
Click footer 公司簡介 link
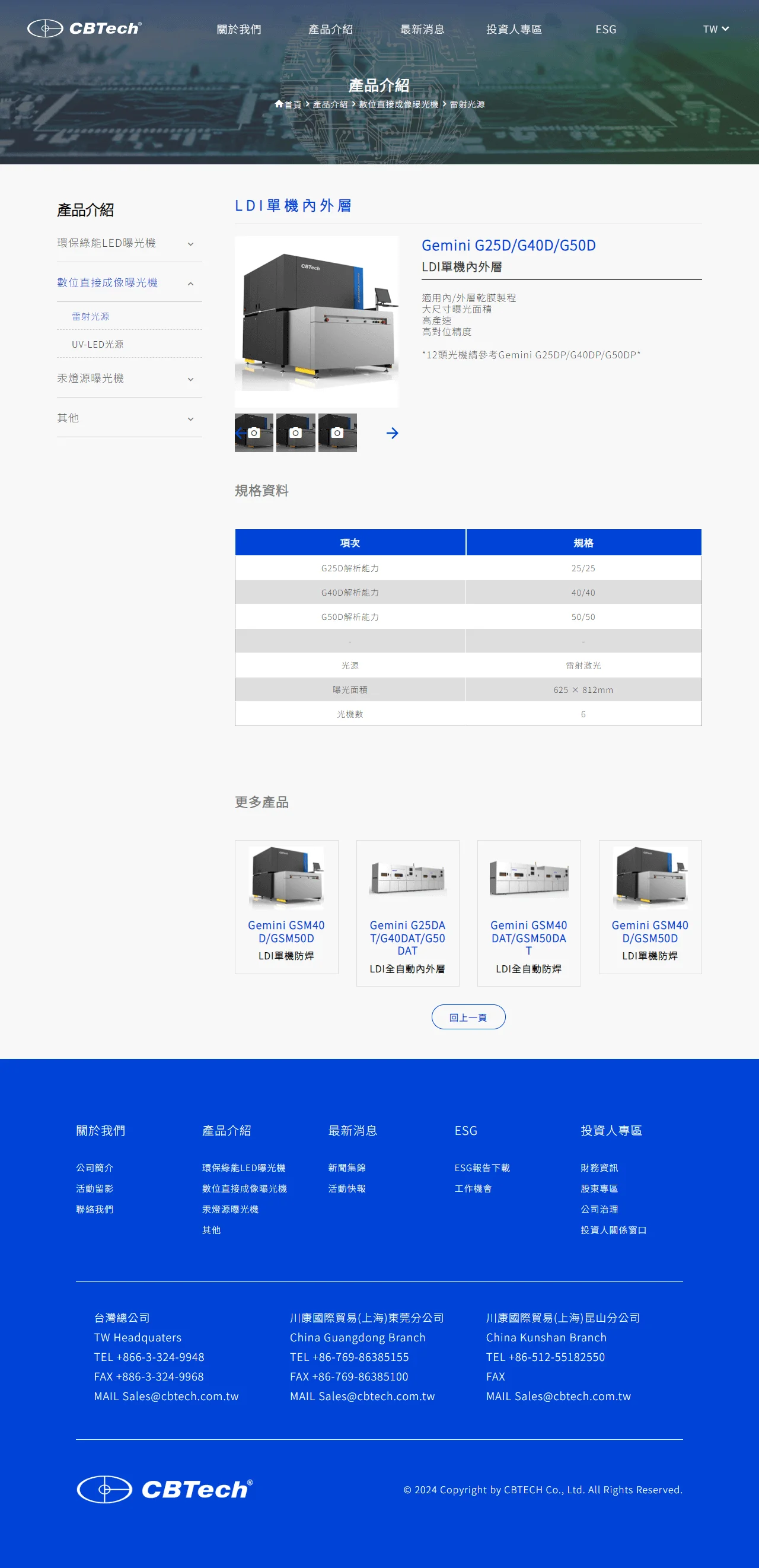(95, 1168)
